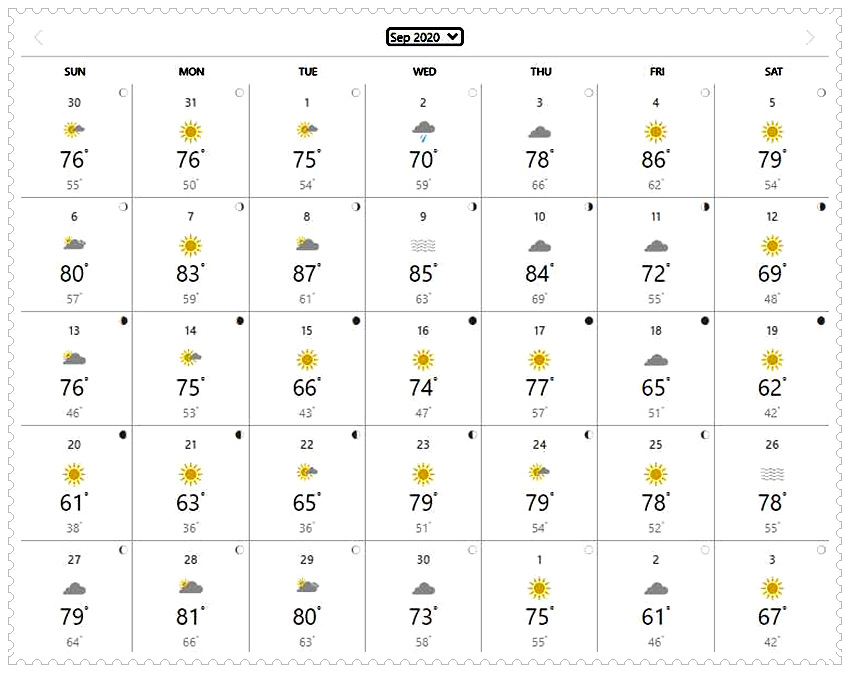Viewport: 850px width, 673px height.
Task: Open the Sep 2020 month dropdown
Action: click(x=424, y=37)
